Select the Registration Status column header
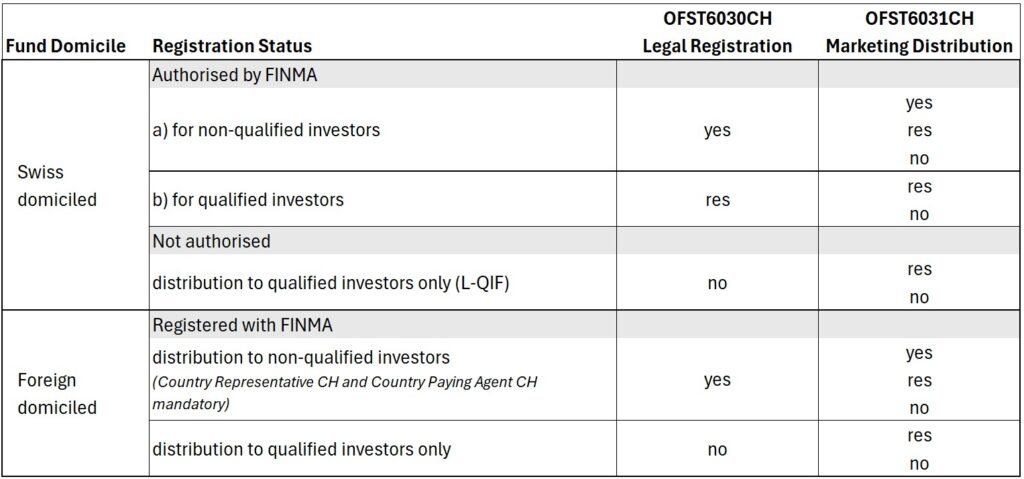1024x479 pixels. click(231, 46)
